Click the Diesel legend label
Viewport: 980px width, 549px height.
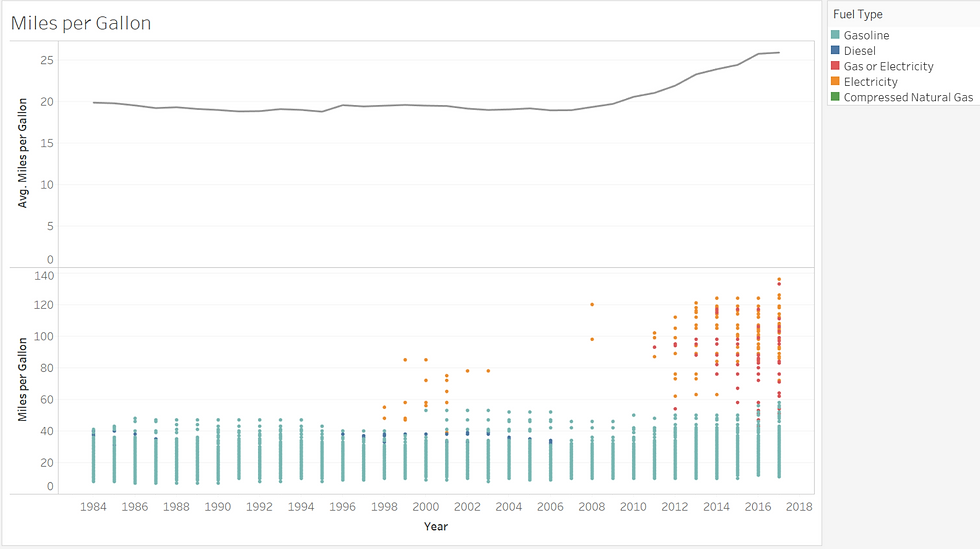859,51
